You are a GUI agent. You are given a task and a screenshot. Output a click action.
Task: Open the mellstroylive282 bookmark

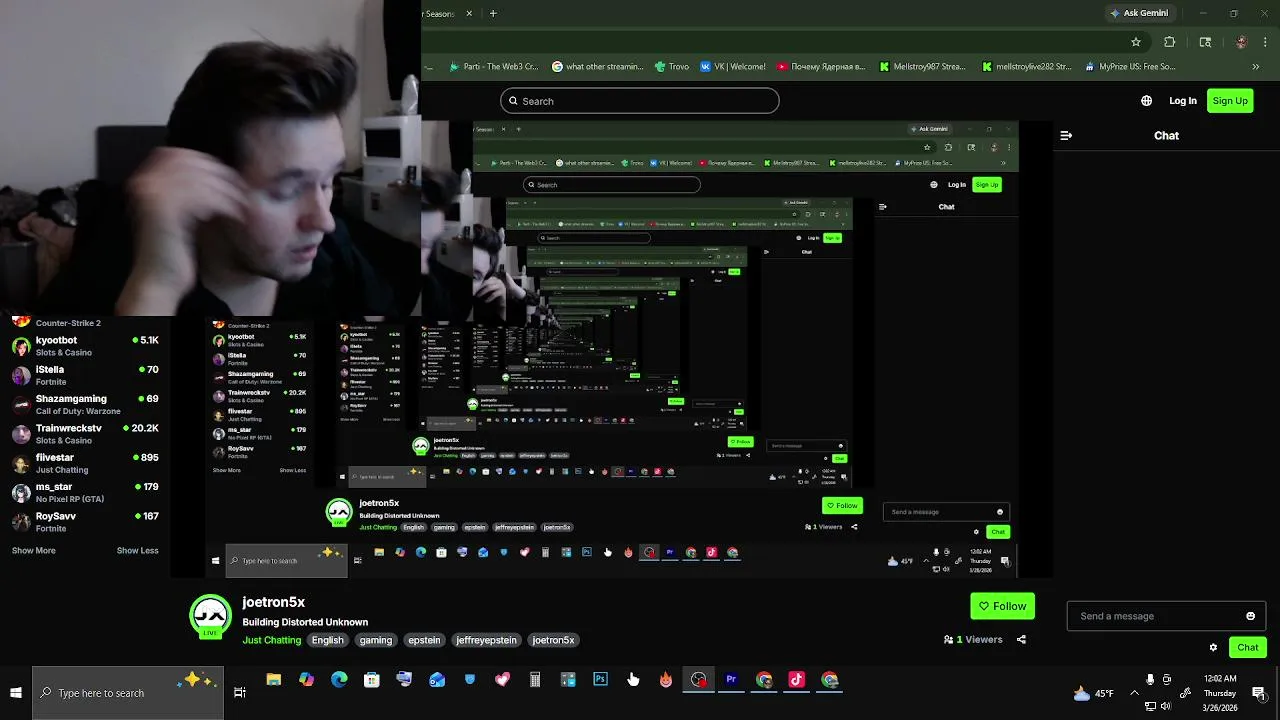tap(1026, 67)
